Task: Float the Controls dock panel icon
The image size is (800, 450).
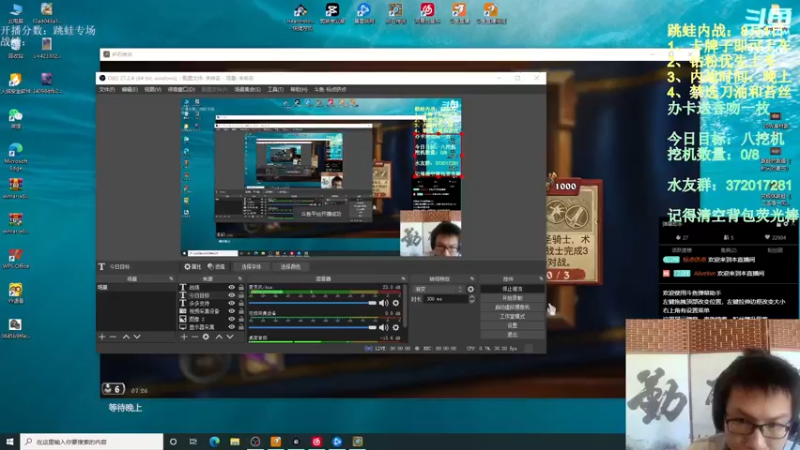Action: (541, 279)
